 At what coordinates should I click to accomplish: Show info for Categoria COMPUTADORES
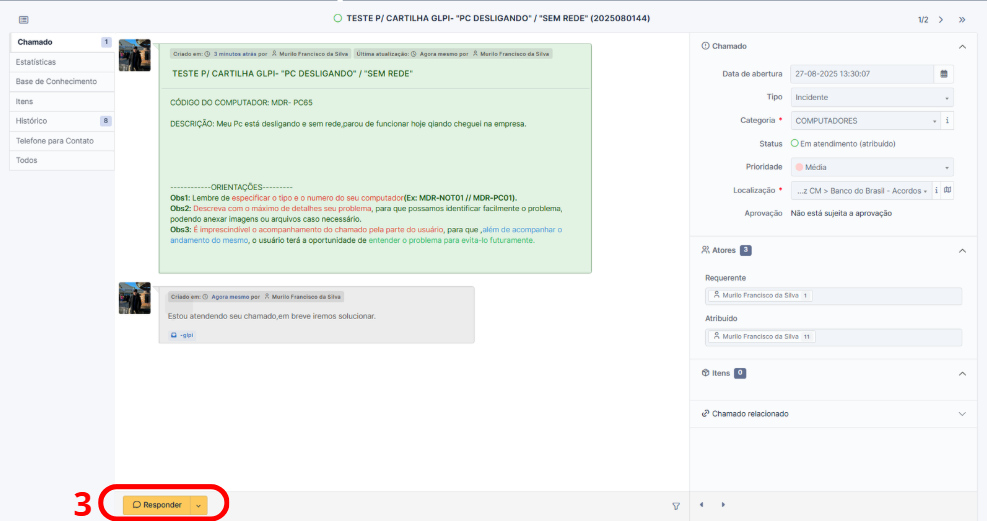pyautogui.click(x=947, y=120)
